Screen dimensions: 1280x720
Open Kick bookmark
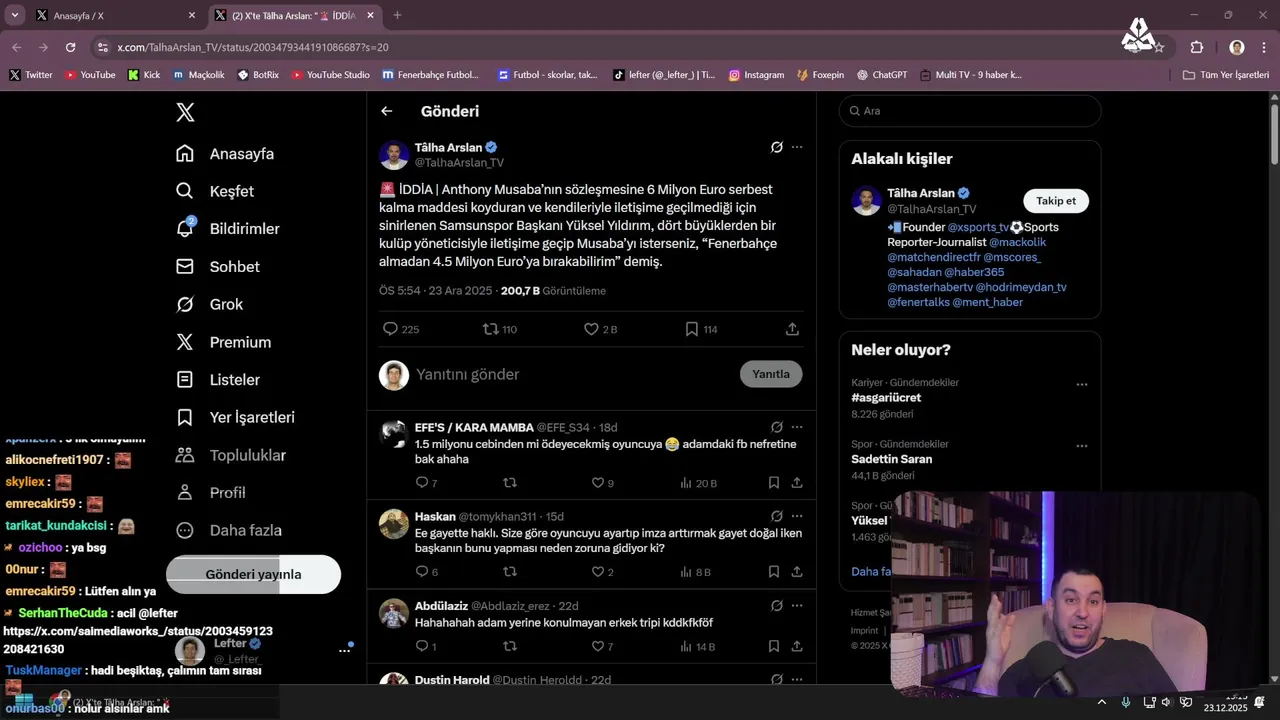click(x=144, y=75)
